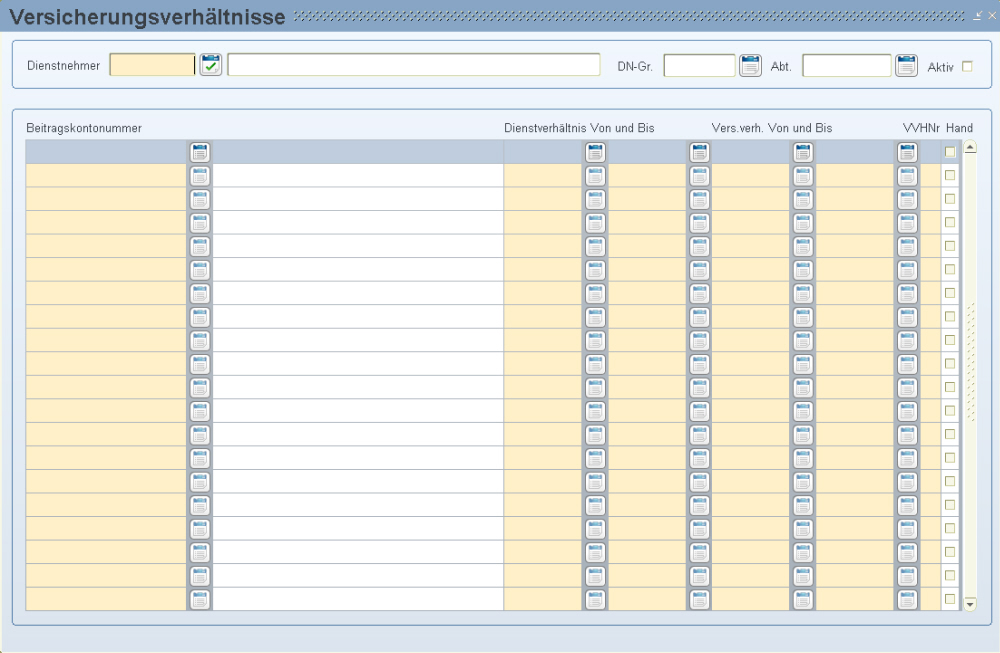Viewport: 1000px width, 653px height.
Task: Open the Vers.verh. Von date picker in the first row
Action: pyautogui.click(x=699, y=152)
